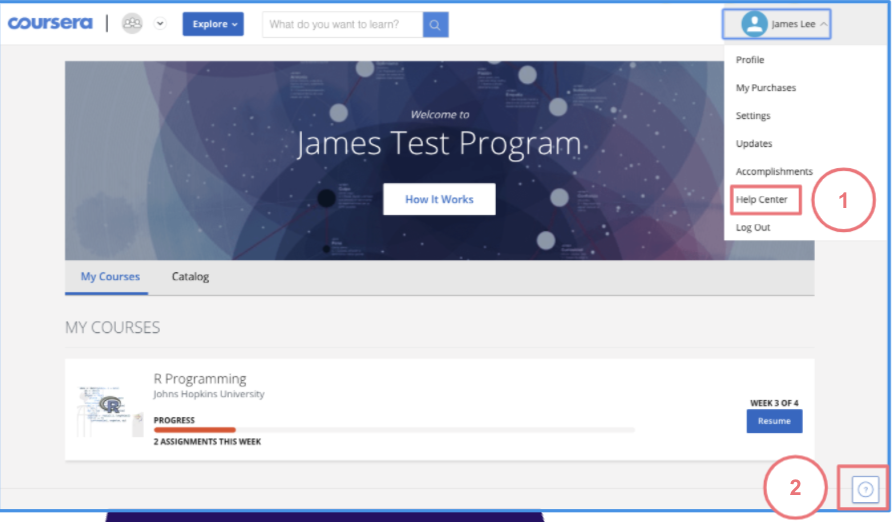The width and height of the screenshot is (896, 522).
Task: Focus the 'What do you want to learn?' search field
Action: pos(342,25)
